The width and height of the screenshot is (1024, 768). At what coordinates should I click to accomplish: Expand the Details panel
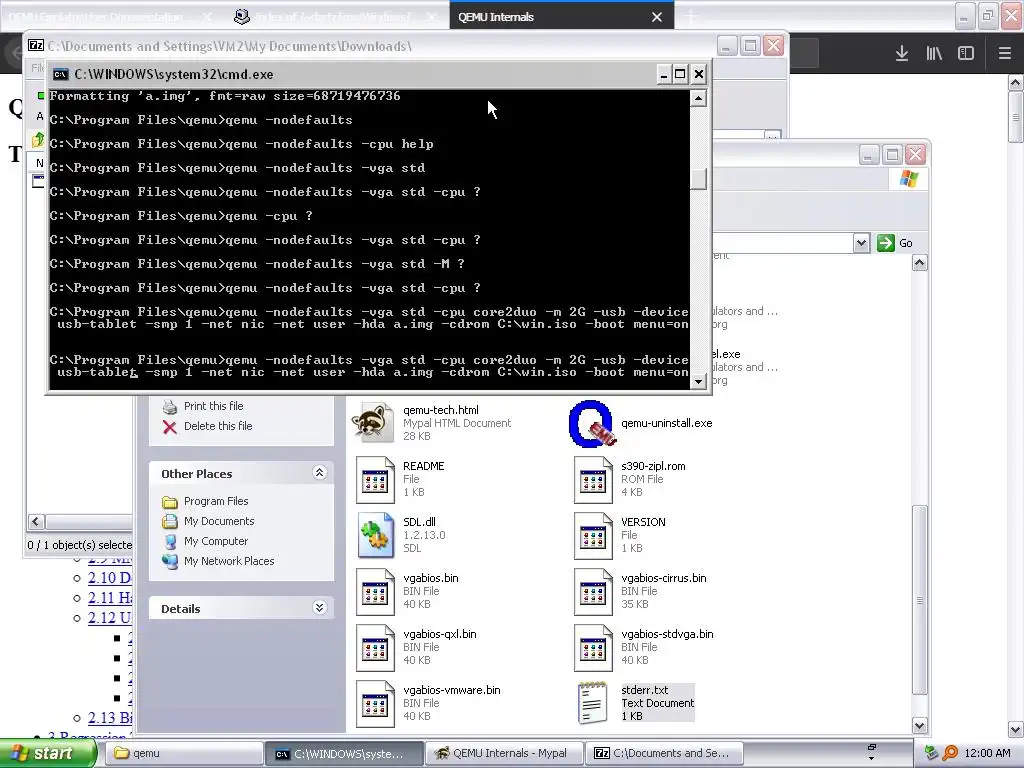pyautogui.click(x=319, y=608)
